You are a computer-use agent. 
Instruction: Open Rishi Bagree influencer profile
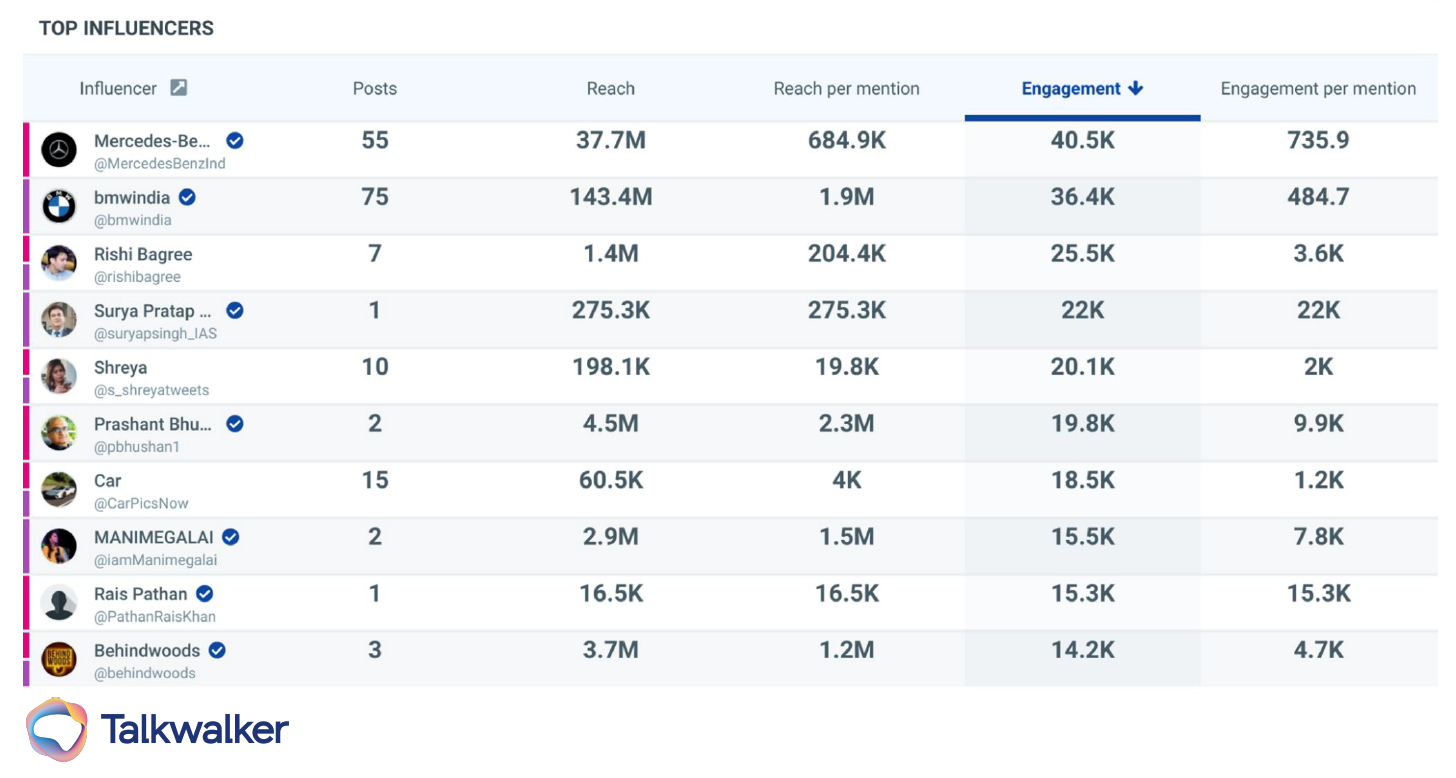(143, 254)
